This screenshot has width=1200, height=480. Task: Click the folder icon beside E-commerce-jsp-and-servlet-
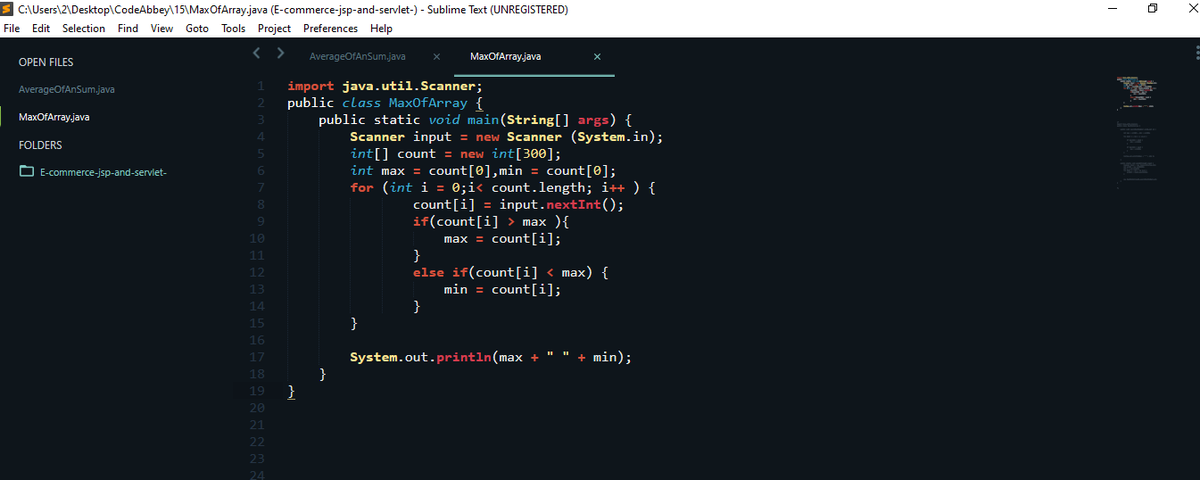[26, 172]
